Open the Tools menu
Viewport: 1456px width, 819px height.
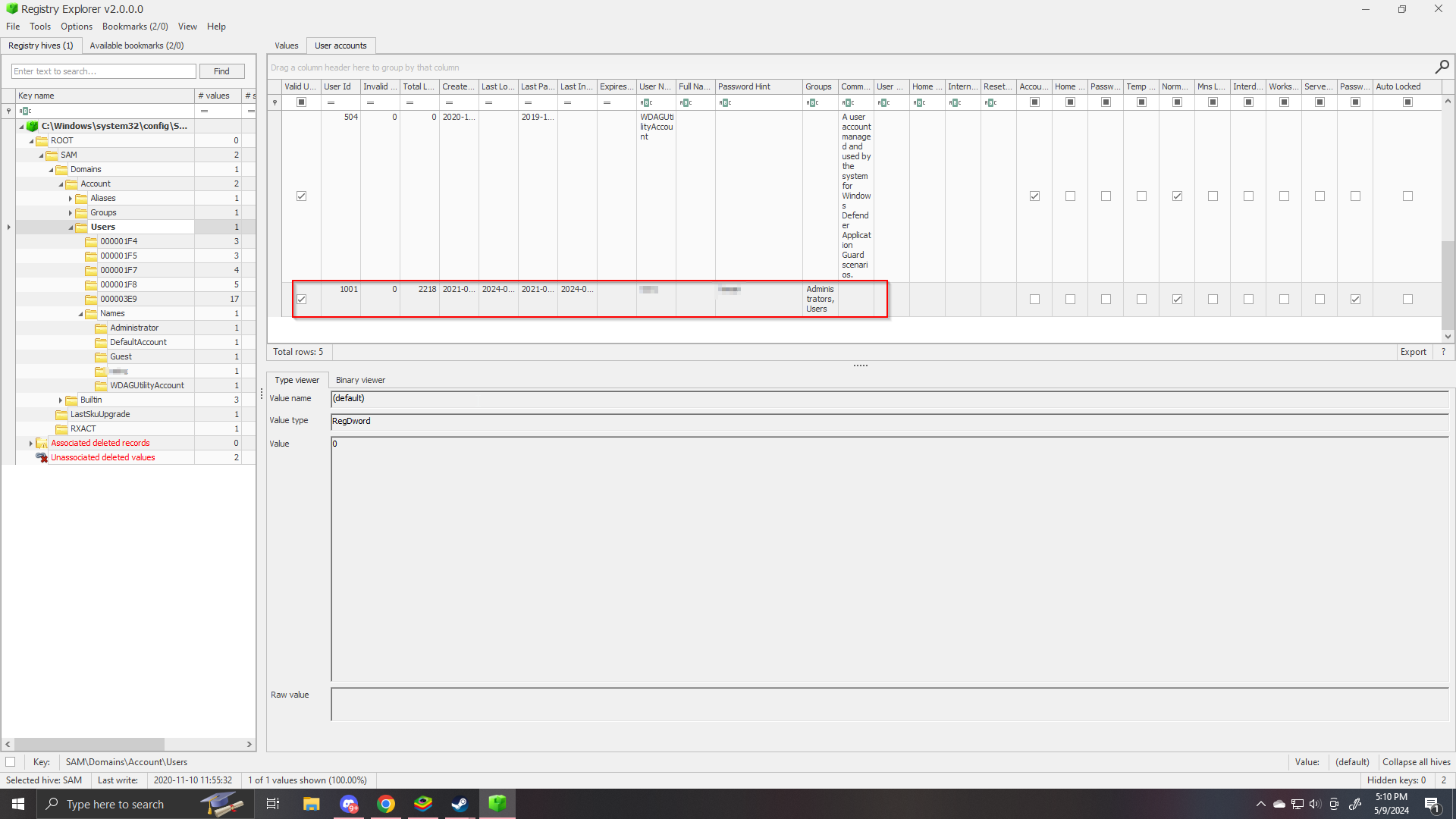point(40,27)
